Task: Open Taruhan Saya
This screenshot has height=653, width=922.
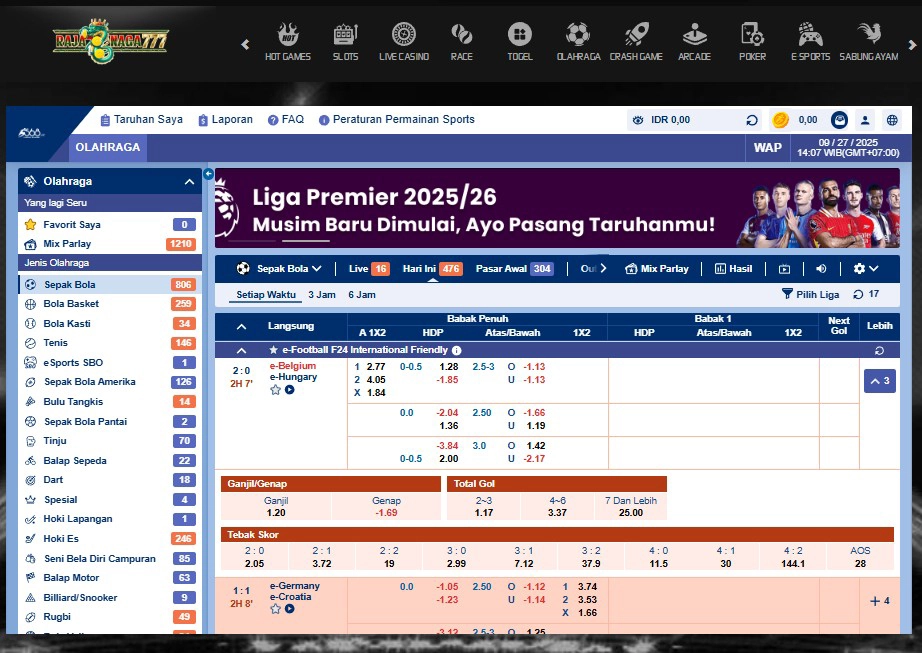Action: click(141, 119)
